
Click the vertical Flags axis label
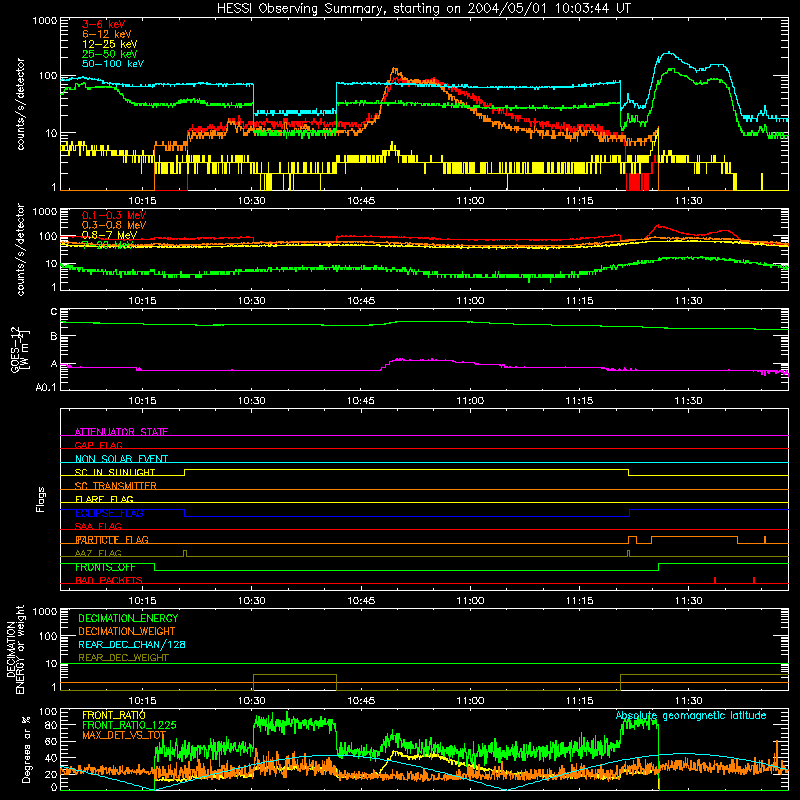coord(41,499)
